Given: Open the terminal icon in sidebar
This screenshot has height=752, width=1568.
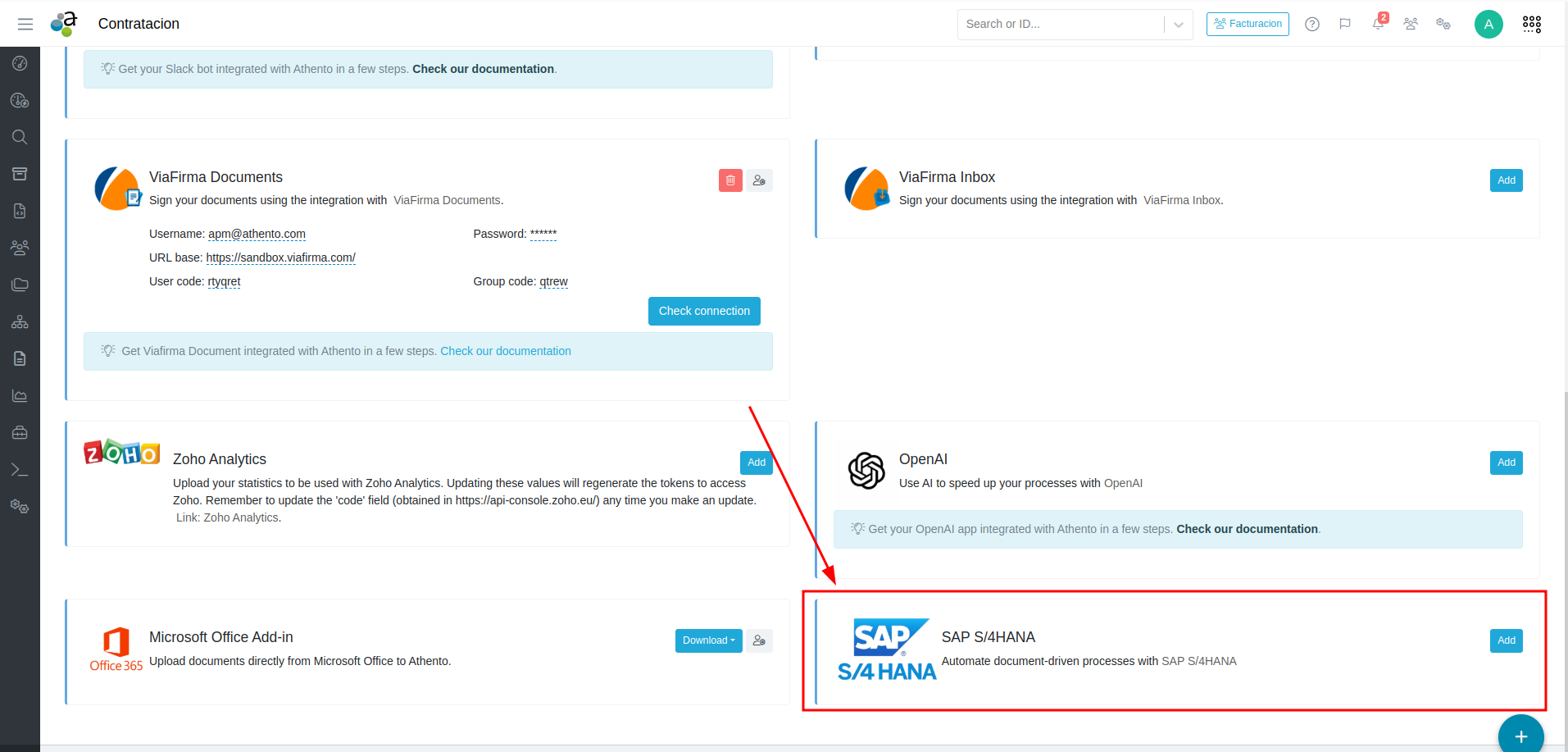Looking at the screenshot, I should (x=20, y=470).
